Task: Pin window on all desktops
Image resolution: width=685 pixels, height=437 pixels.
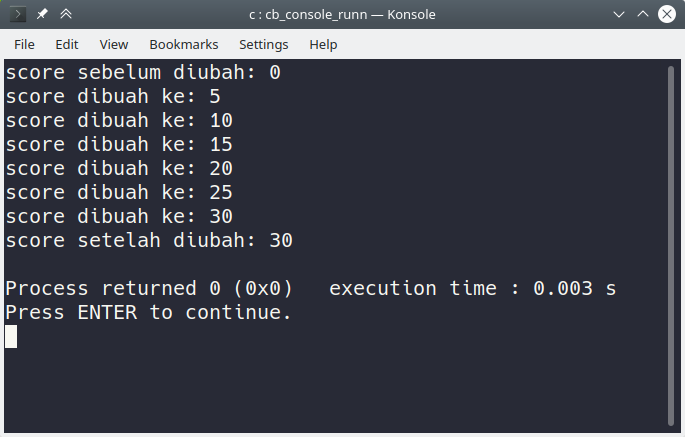Action: point(42,15)
